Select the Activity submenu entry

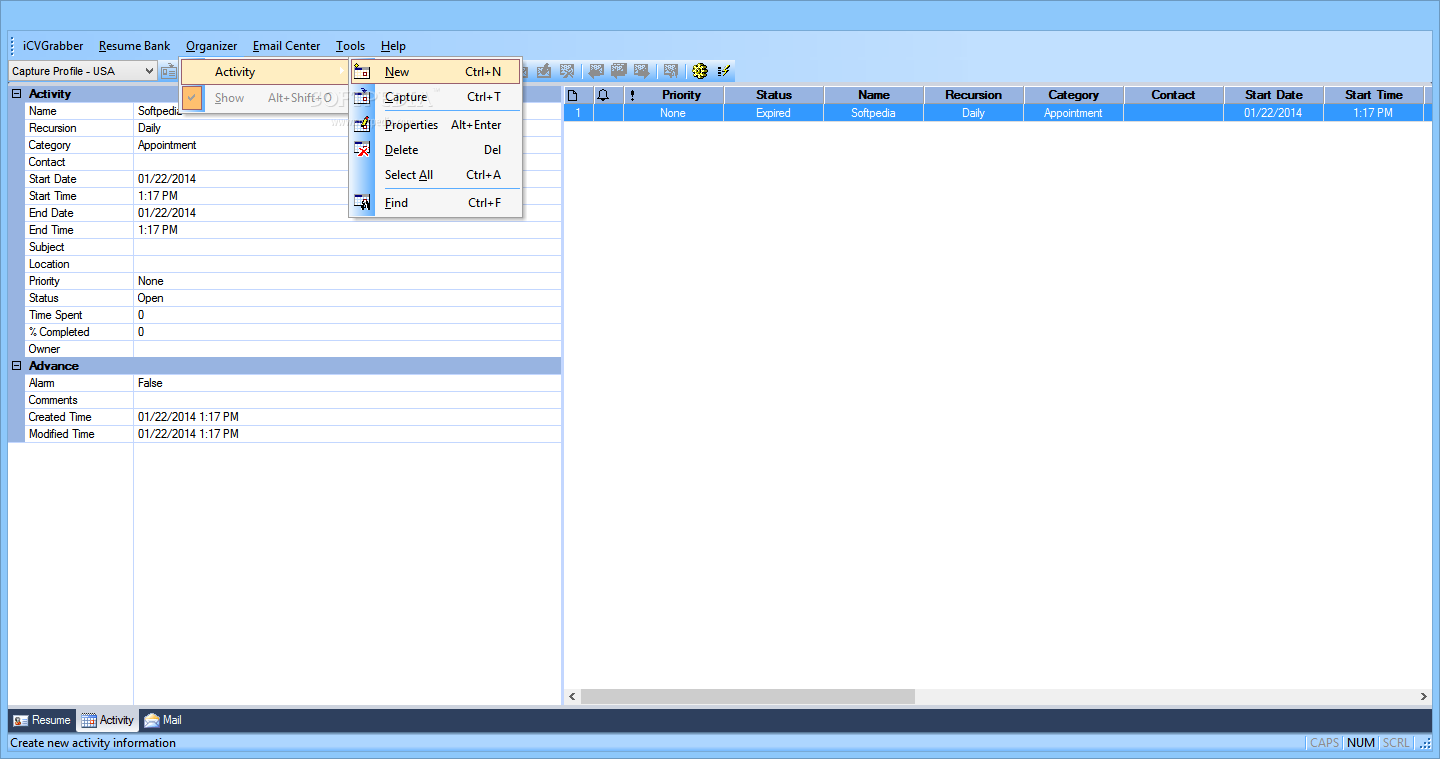point(265,72)
